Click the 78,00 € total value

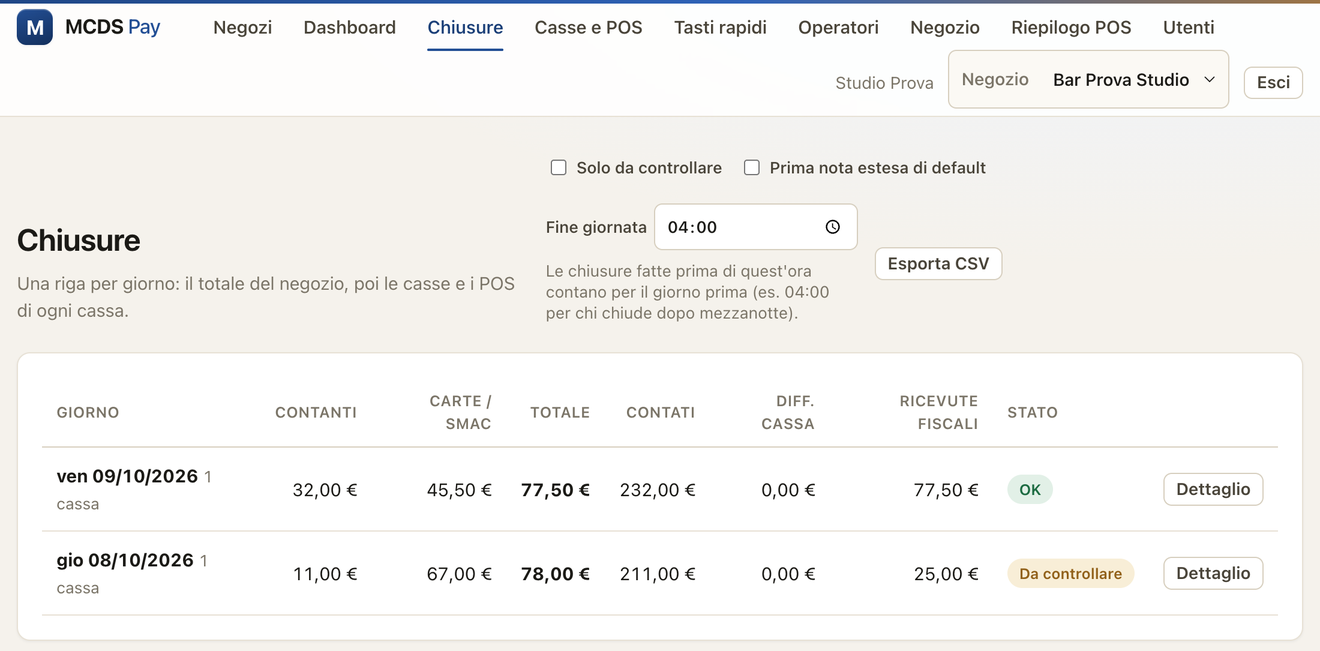(x=556, y=574)
